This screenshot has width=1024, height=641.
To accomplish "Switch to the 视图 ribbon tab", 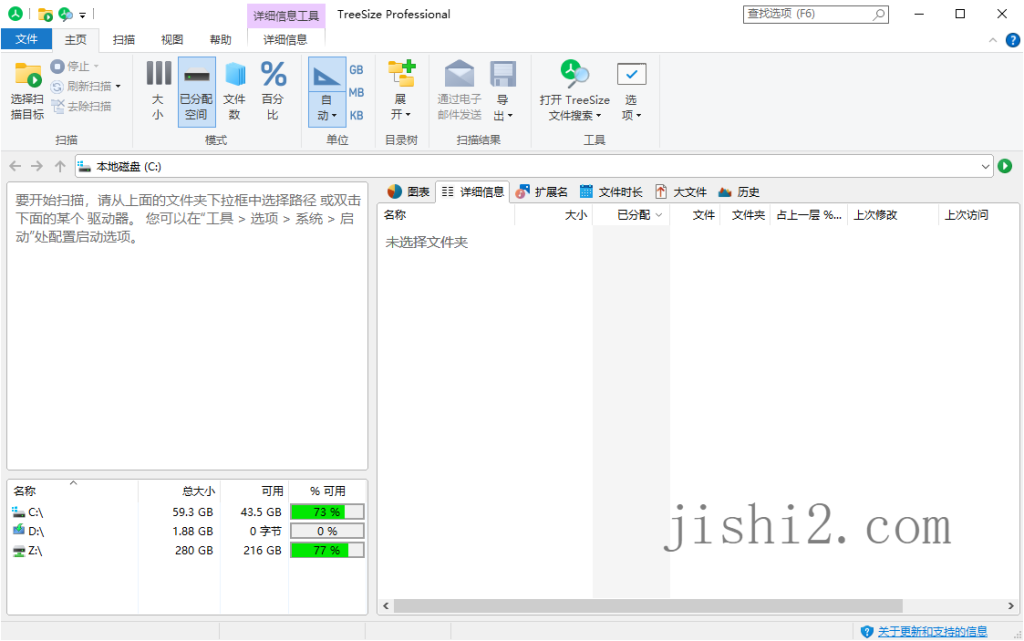I will (x=172, y=40).
